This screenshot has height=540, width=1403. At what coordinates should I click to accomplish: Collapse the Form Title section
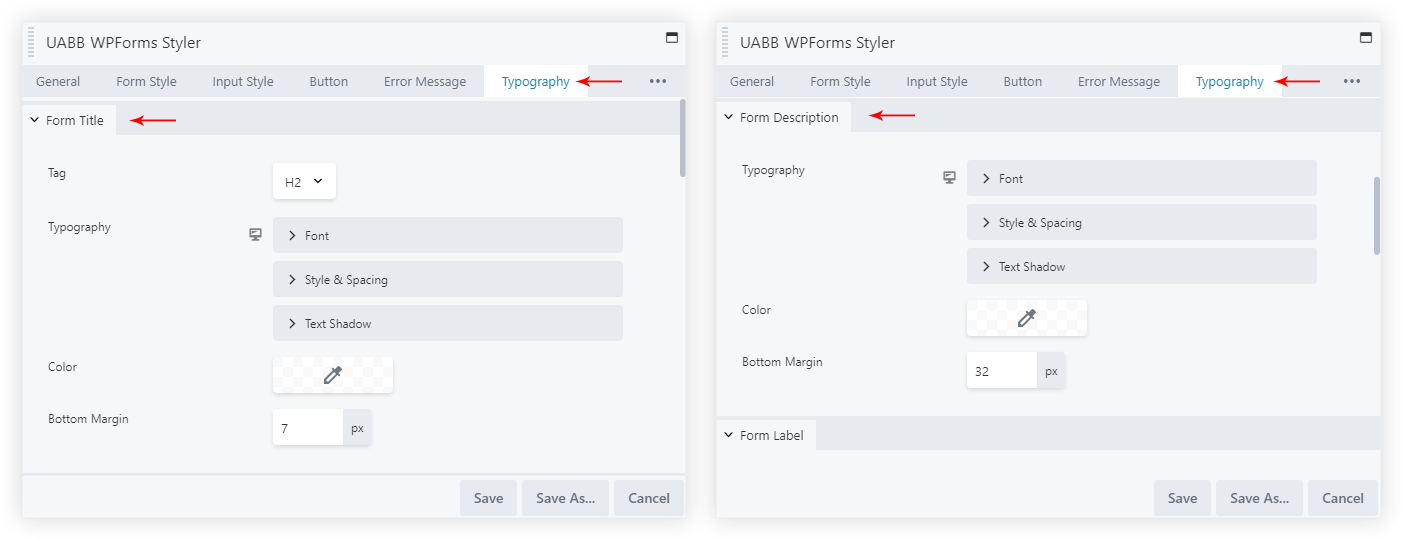[68, 120]
